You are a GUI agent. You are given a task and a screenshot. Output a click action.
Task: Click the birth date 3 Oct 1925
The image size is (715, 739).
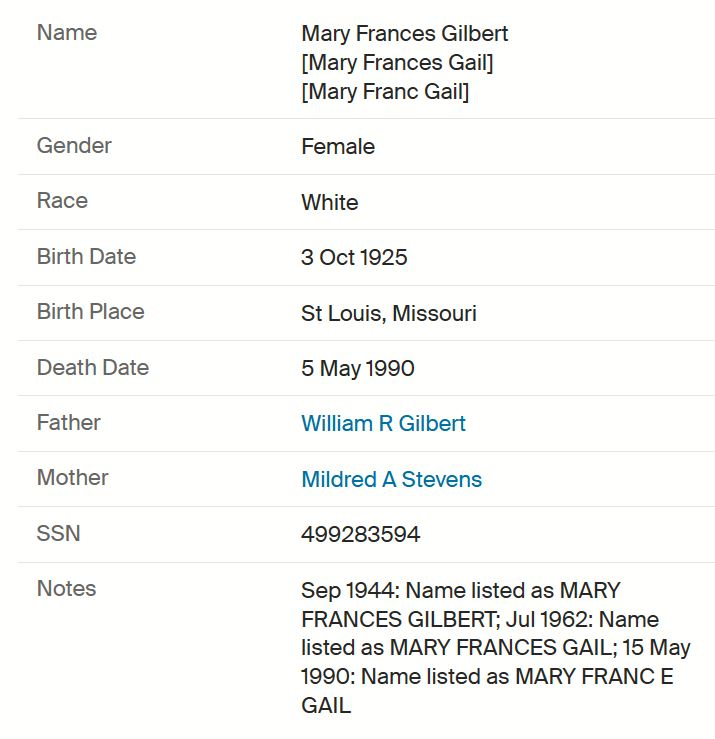coord(354,257)
